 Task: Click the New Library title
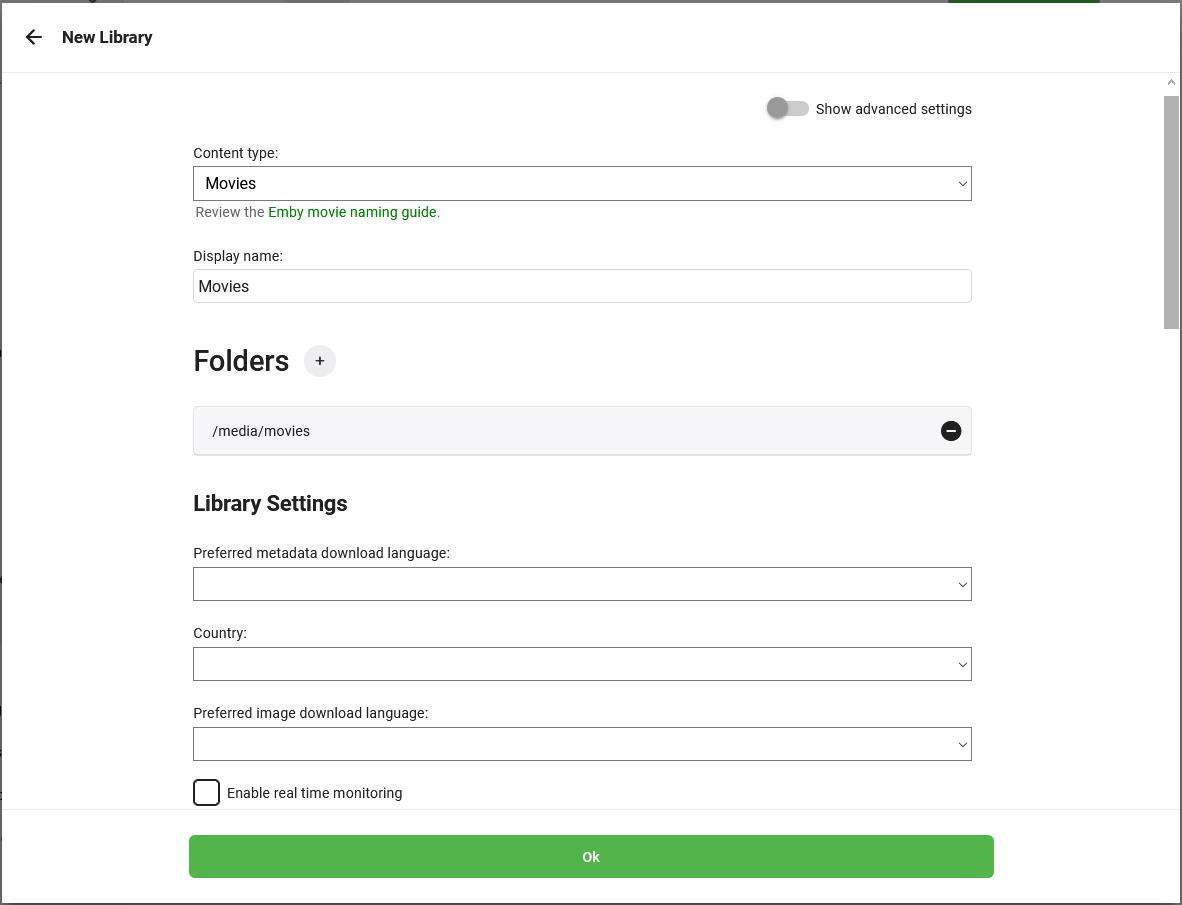107,38
